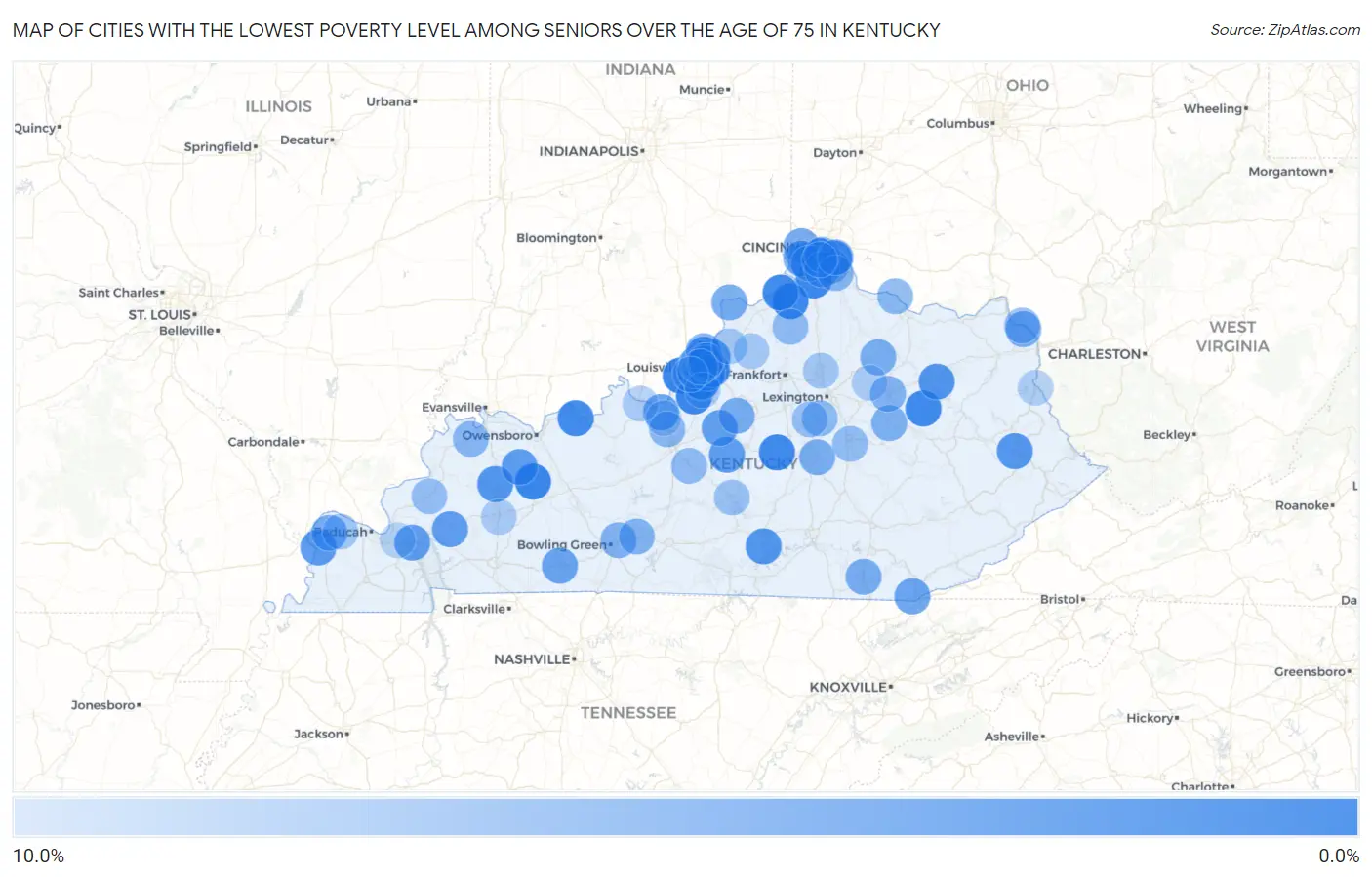Screen dimensions: 1372x877
Task: Click the Knoxville city label
Action: tap(849, 687)
